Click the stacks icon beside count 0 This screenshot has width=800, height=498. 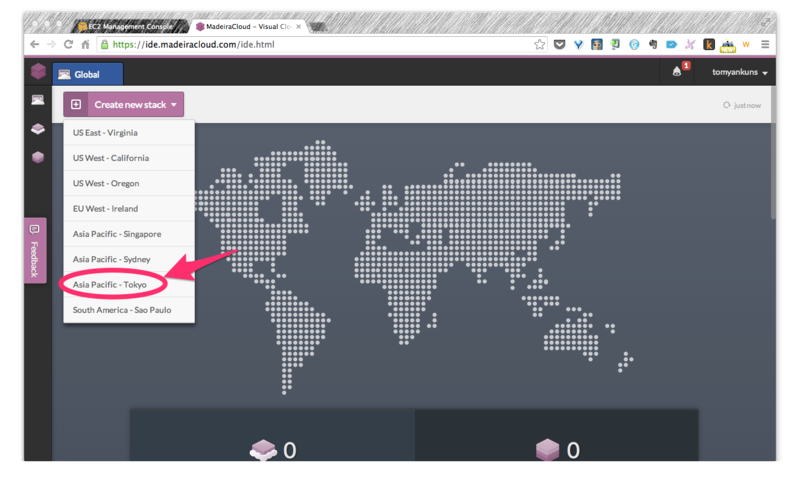tap(263, 450)
